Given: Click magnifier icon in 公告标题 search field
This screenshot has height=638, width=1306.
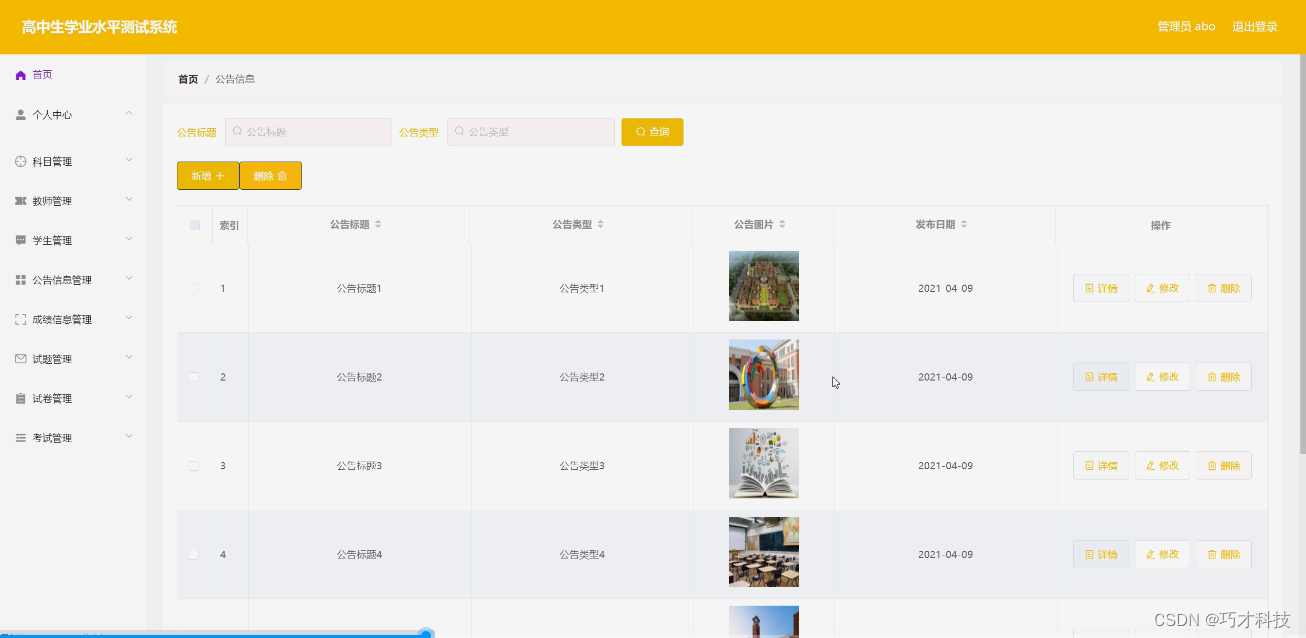Looking at the screenshot, I should [238, 132].
